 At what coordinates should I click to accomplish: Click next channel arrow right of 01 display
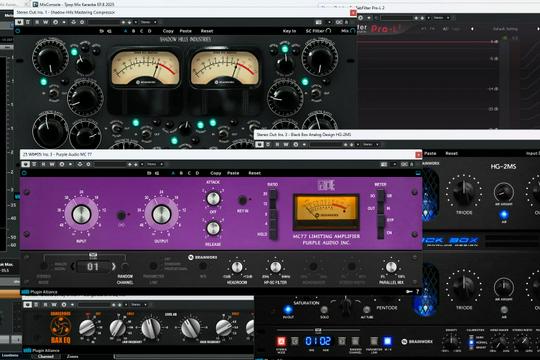coord(114,266)
